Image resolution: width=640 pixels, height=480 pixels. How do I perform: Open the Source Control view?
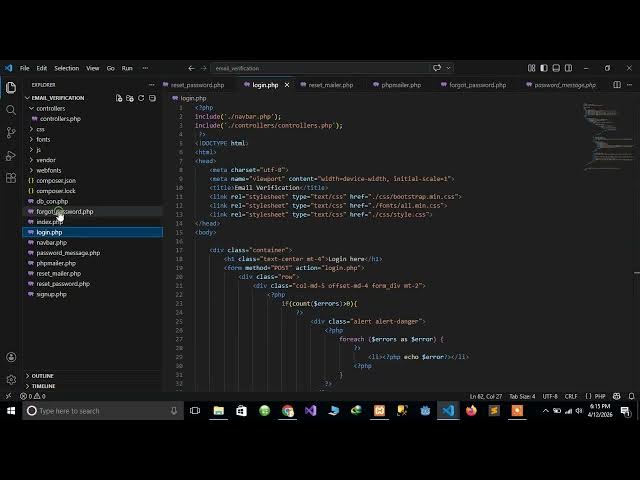tap(11, 133)
